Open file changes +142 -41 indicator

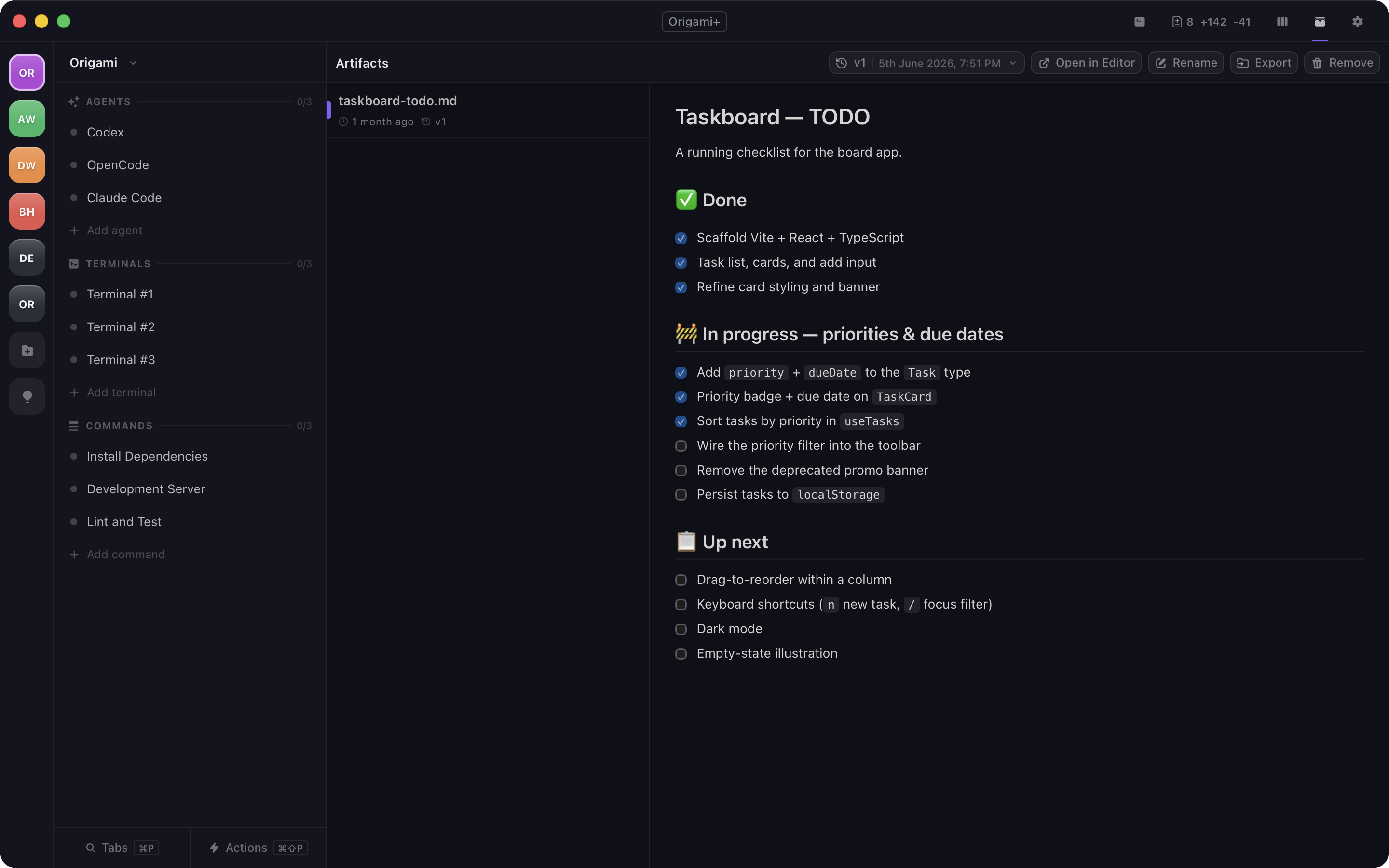tap(1211, 22)
